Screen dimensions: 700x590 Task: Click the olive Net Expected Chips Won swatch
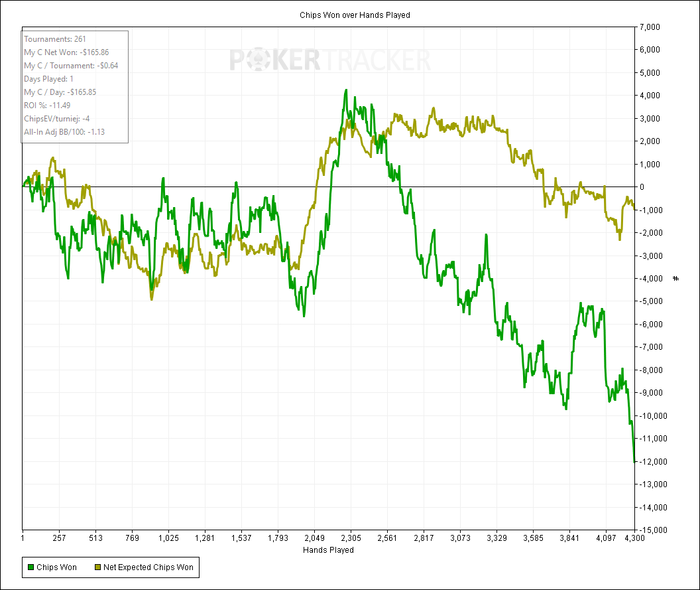pos(98,567)
